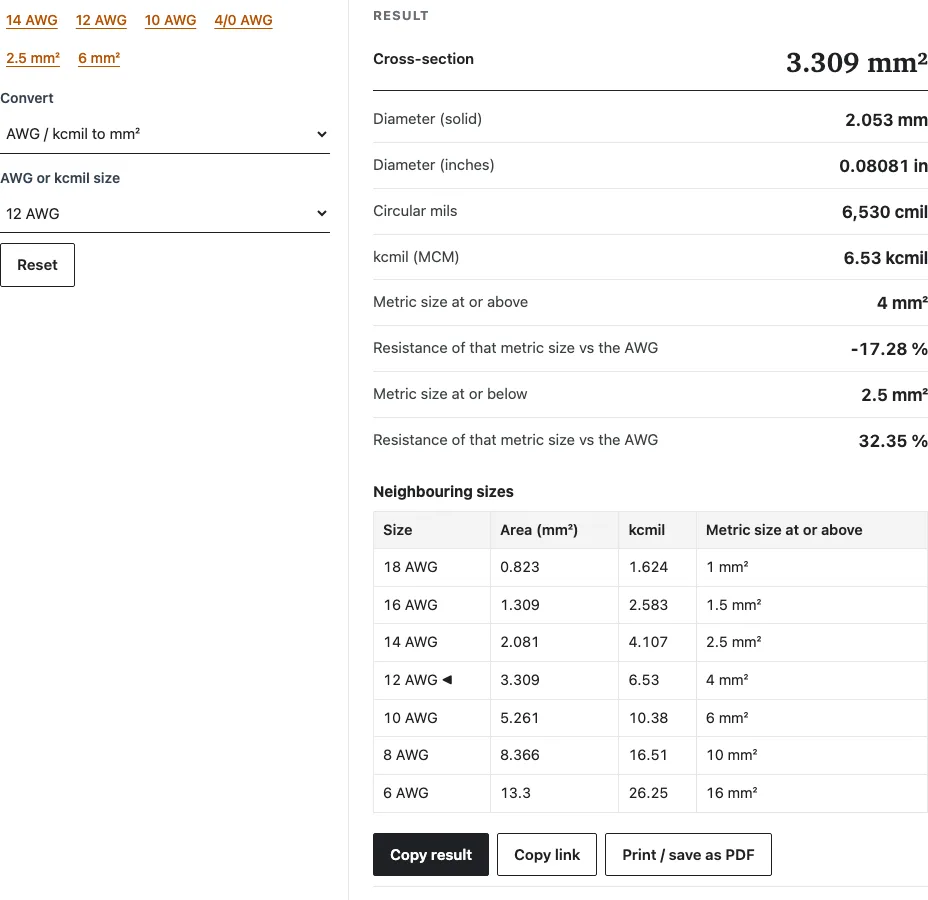Click the Circular mils label

pos(415,211)
